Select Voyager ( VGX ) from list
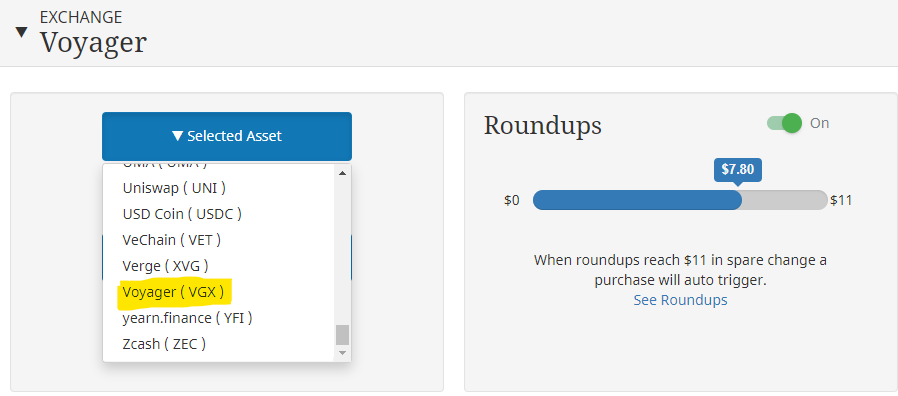The height and width of the screenshot is (396, 898). click(x=173, y=292)
